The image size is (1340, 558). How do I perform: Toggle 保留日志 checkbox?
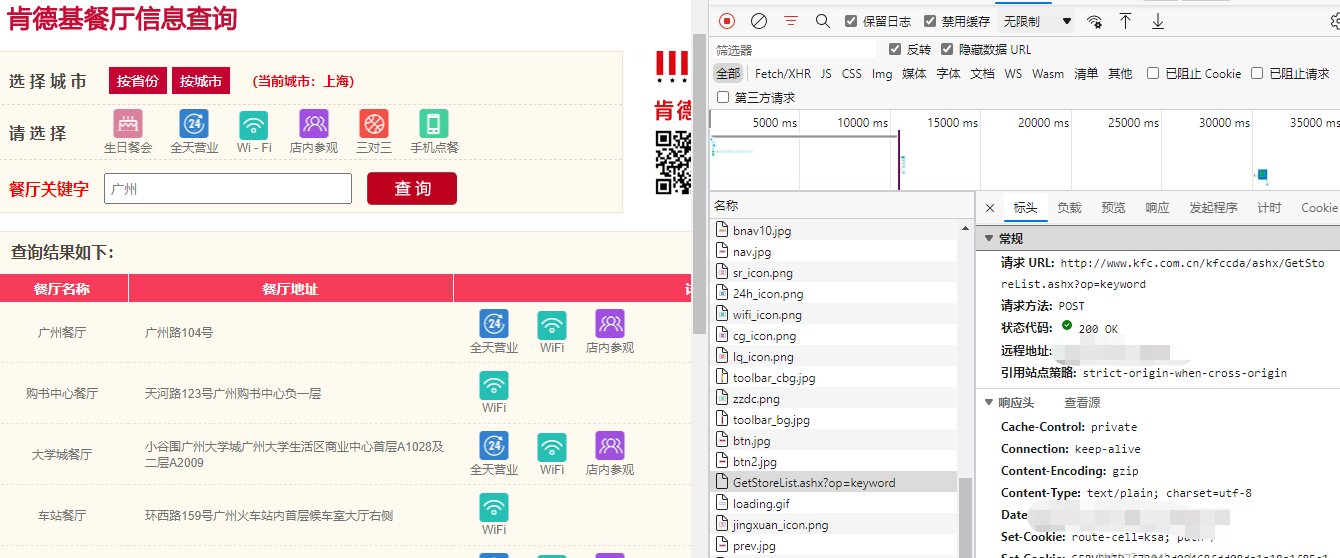click(851, 21)
